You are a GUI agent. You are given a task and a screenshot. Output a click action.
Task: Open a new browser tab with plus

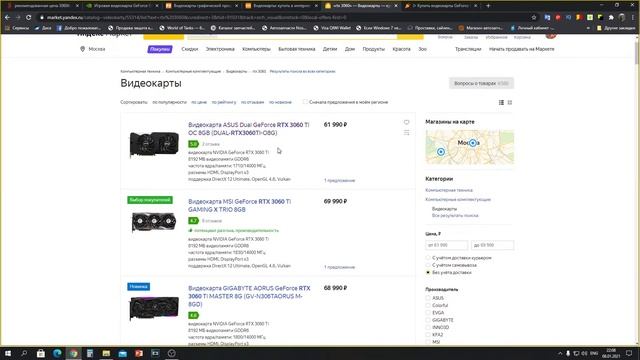point(488,6)
